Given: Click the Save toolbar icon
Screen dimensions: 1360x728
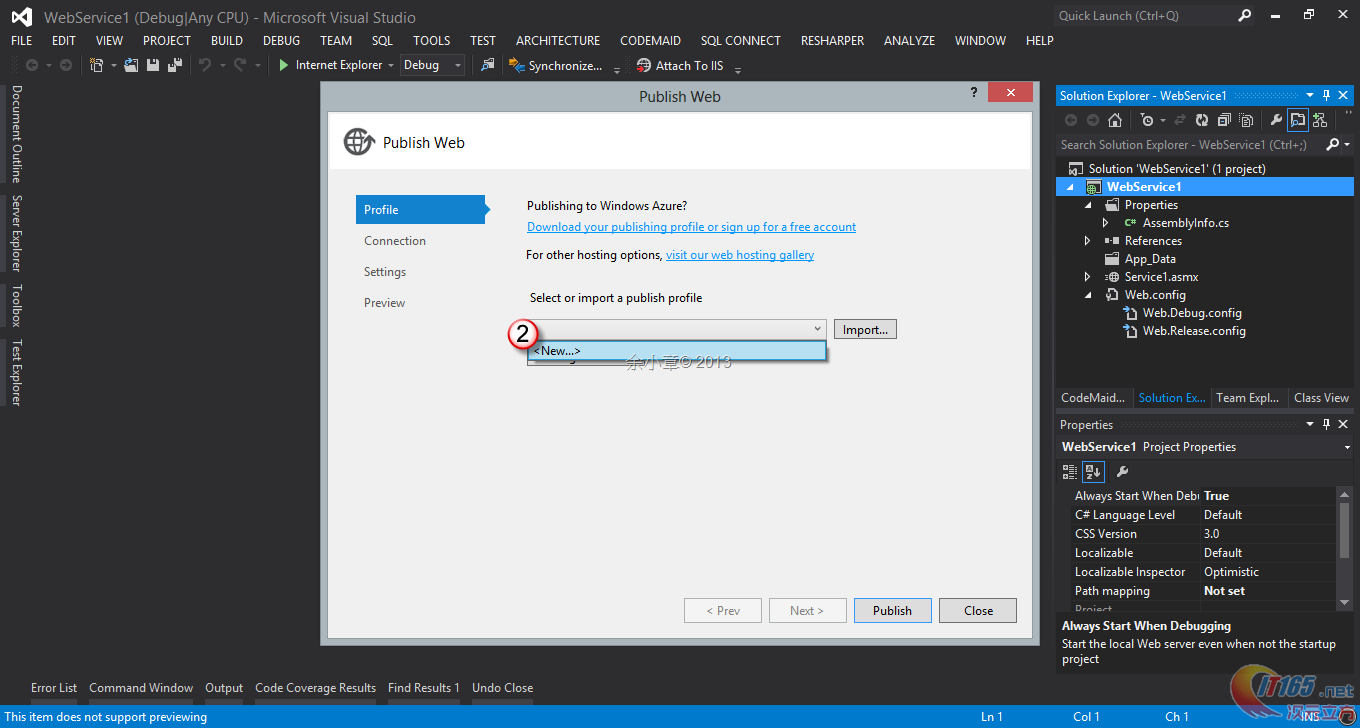Looking at the screenshot, I should tap(153, 65).
